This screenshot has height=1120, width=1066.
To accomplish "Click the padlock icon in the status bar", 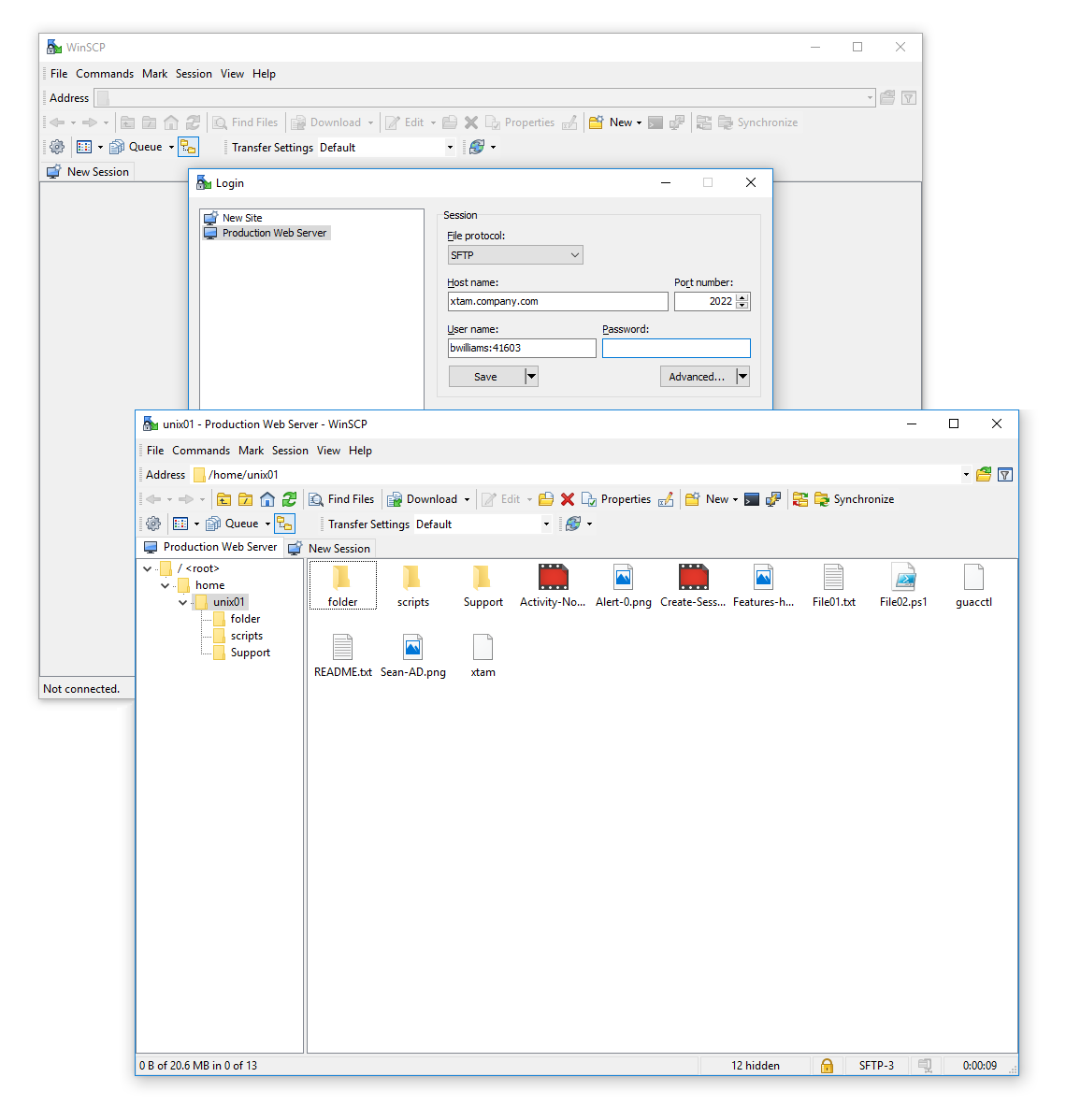I will point(827,1065).
